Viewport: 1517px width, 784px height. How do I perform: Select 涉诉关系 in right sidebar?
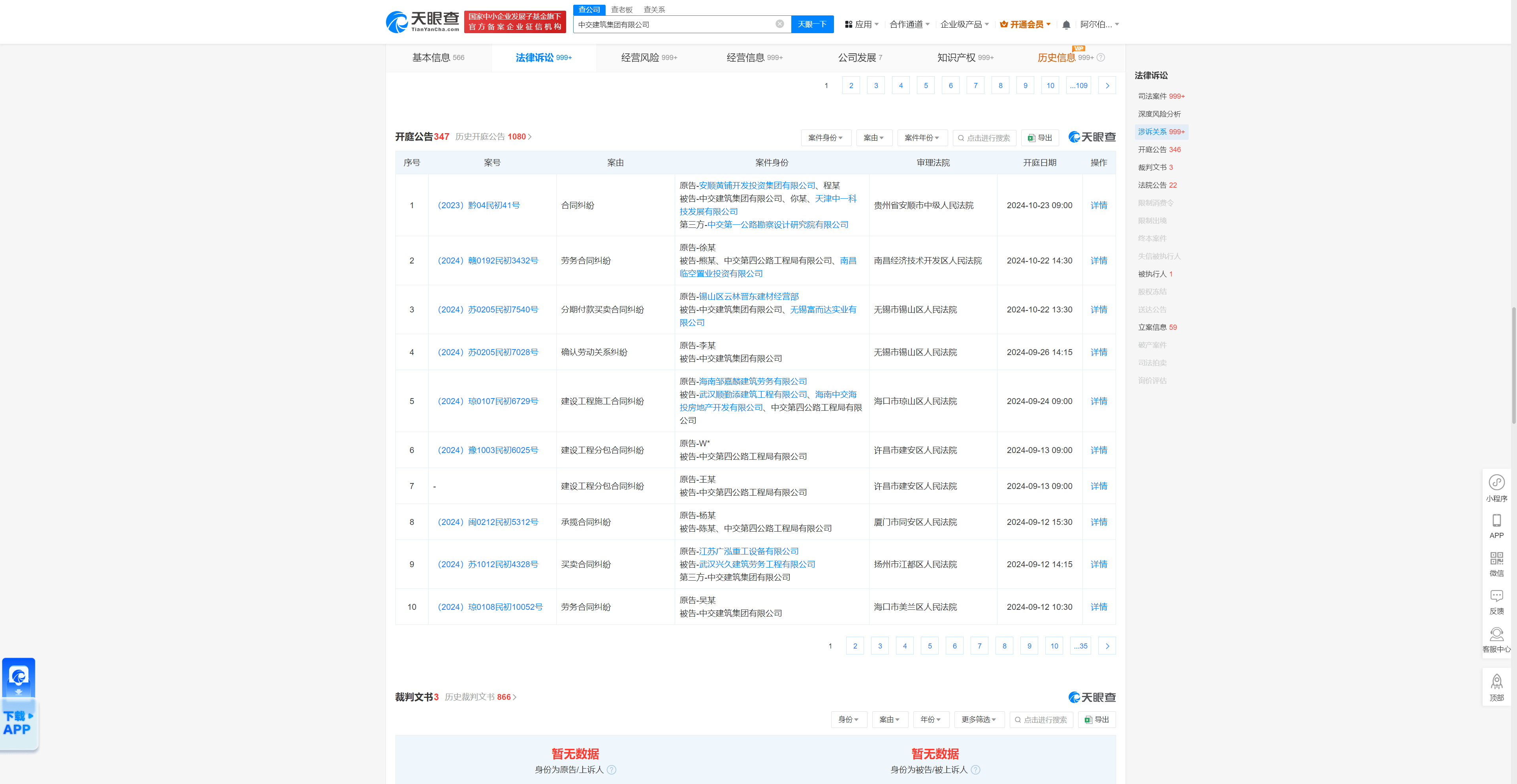(x=1161, y=132)
